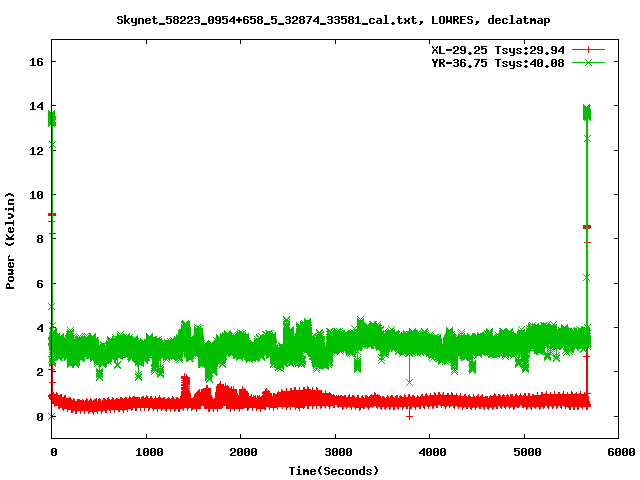Select the YR-36.75 Tsys:40.08 legend entry

click(x=498, y=63)
